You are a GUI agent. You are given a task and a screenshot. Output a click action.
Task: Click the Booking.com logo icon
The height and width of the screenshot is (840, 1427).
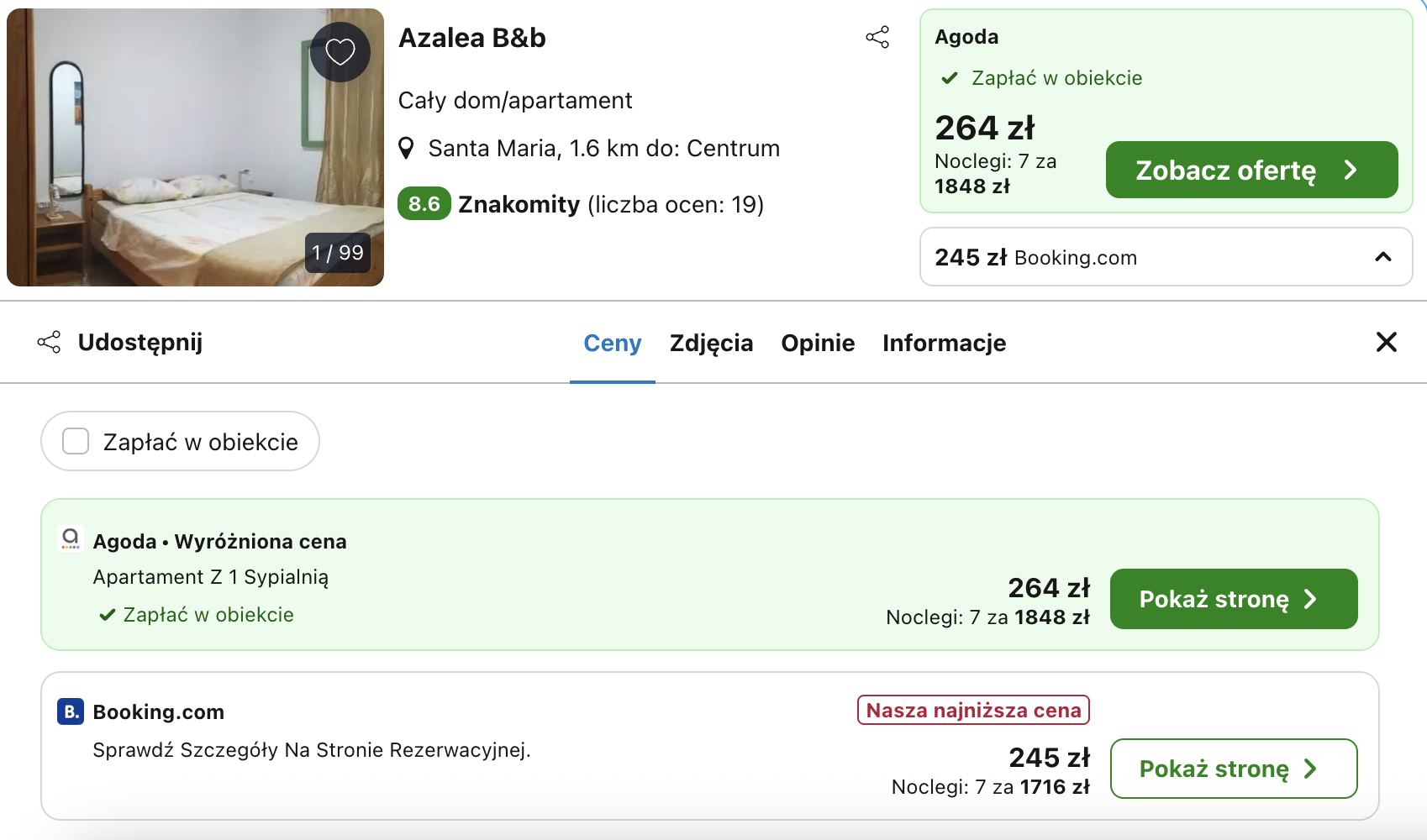71,711
